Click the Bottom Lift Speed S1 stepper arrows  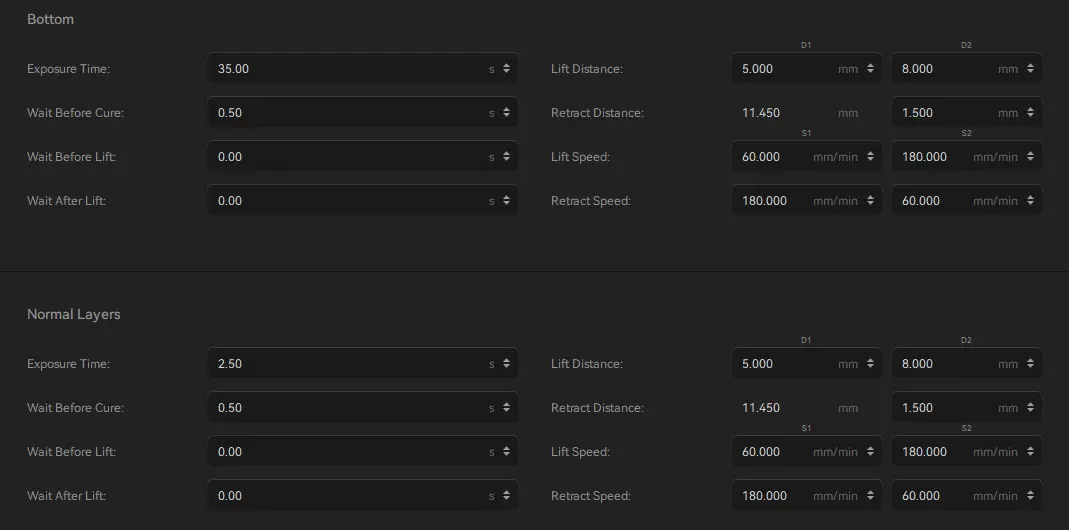pos(870,157)
